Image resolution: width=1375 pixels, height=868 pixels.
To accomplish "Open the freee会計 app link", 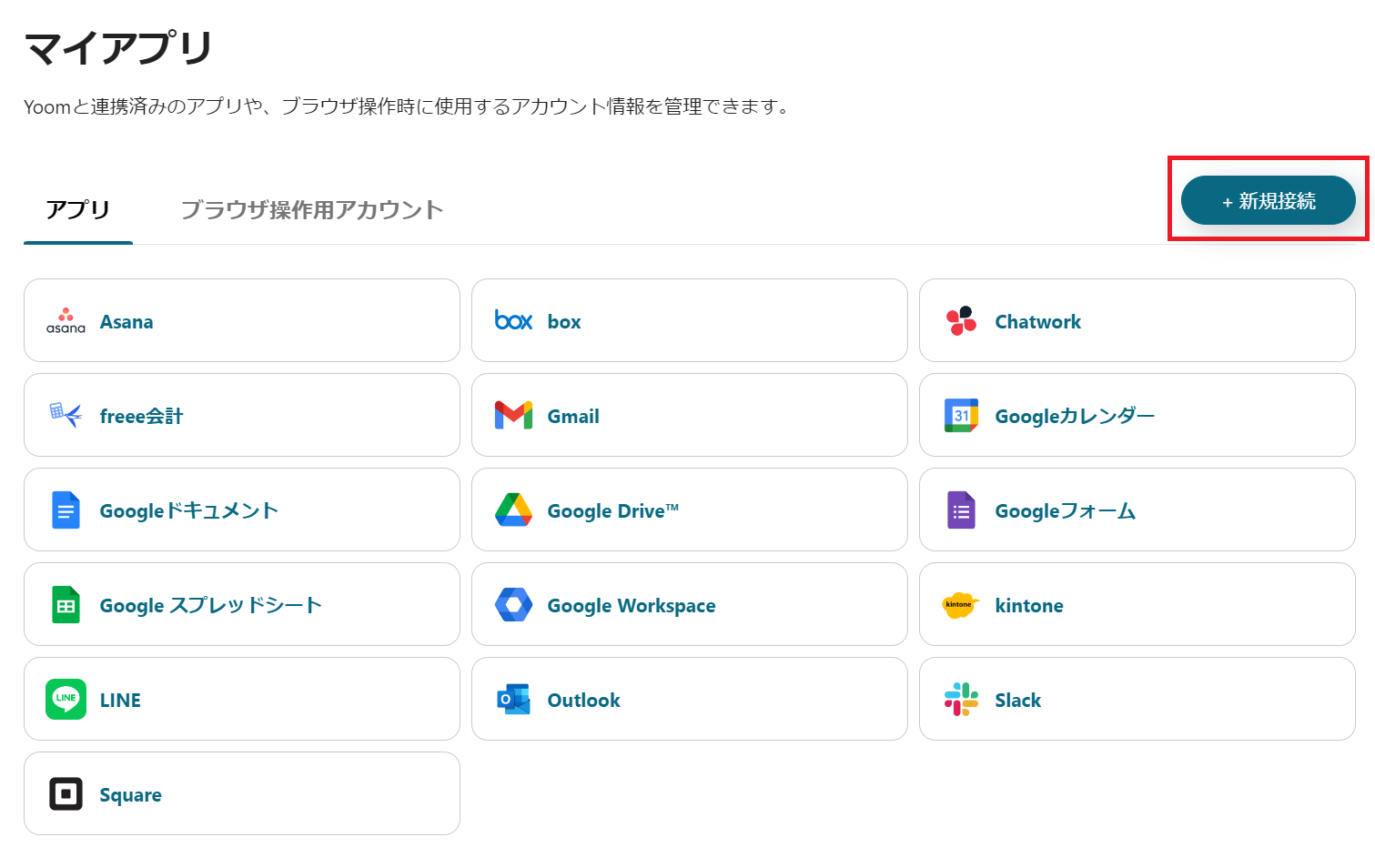I will [x=141, y=417].
